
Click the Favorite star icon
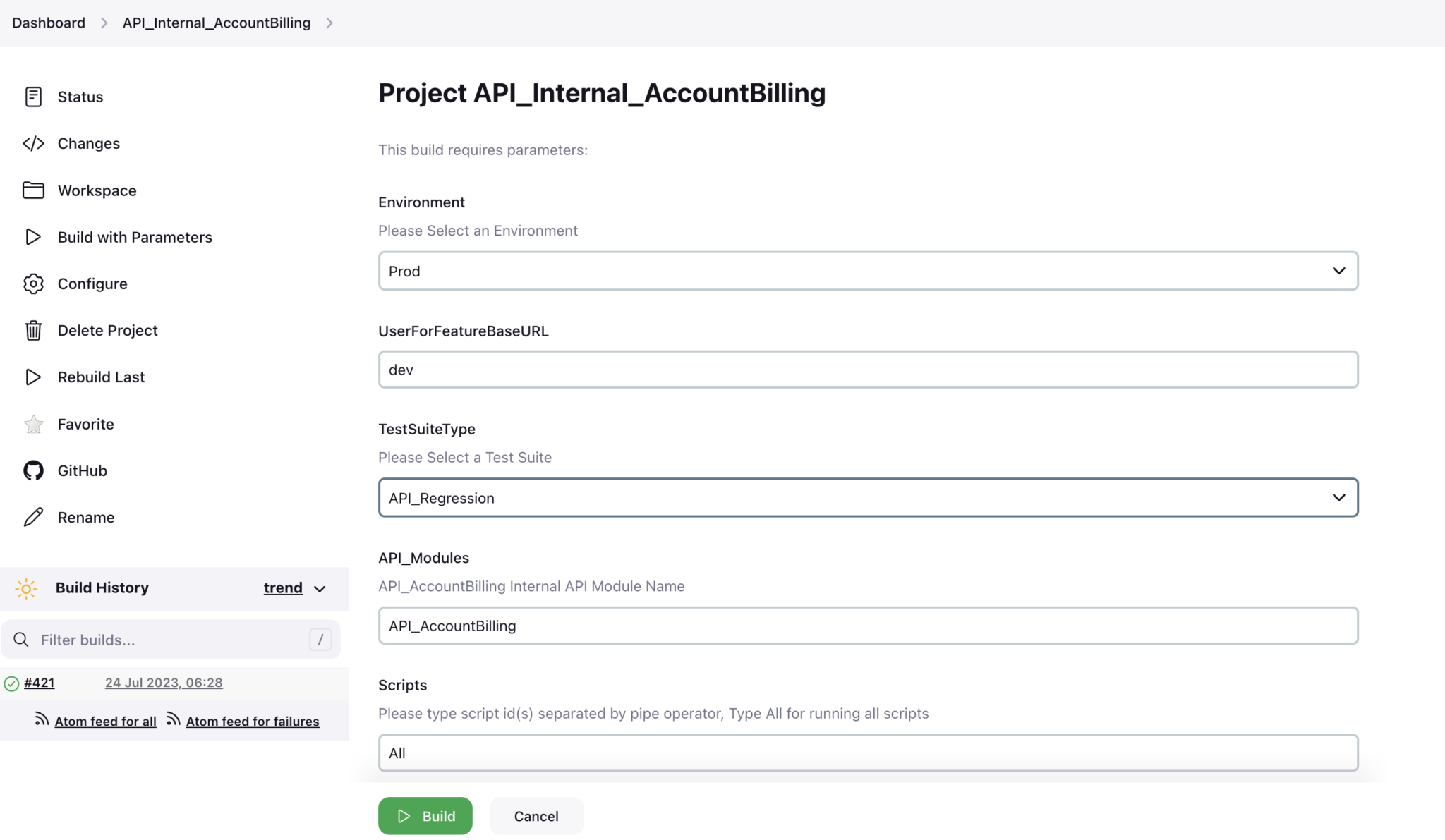click(33, 424)
